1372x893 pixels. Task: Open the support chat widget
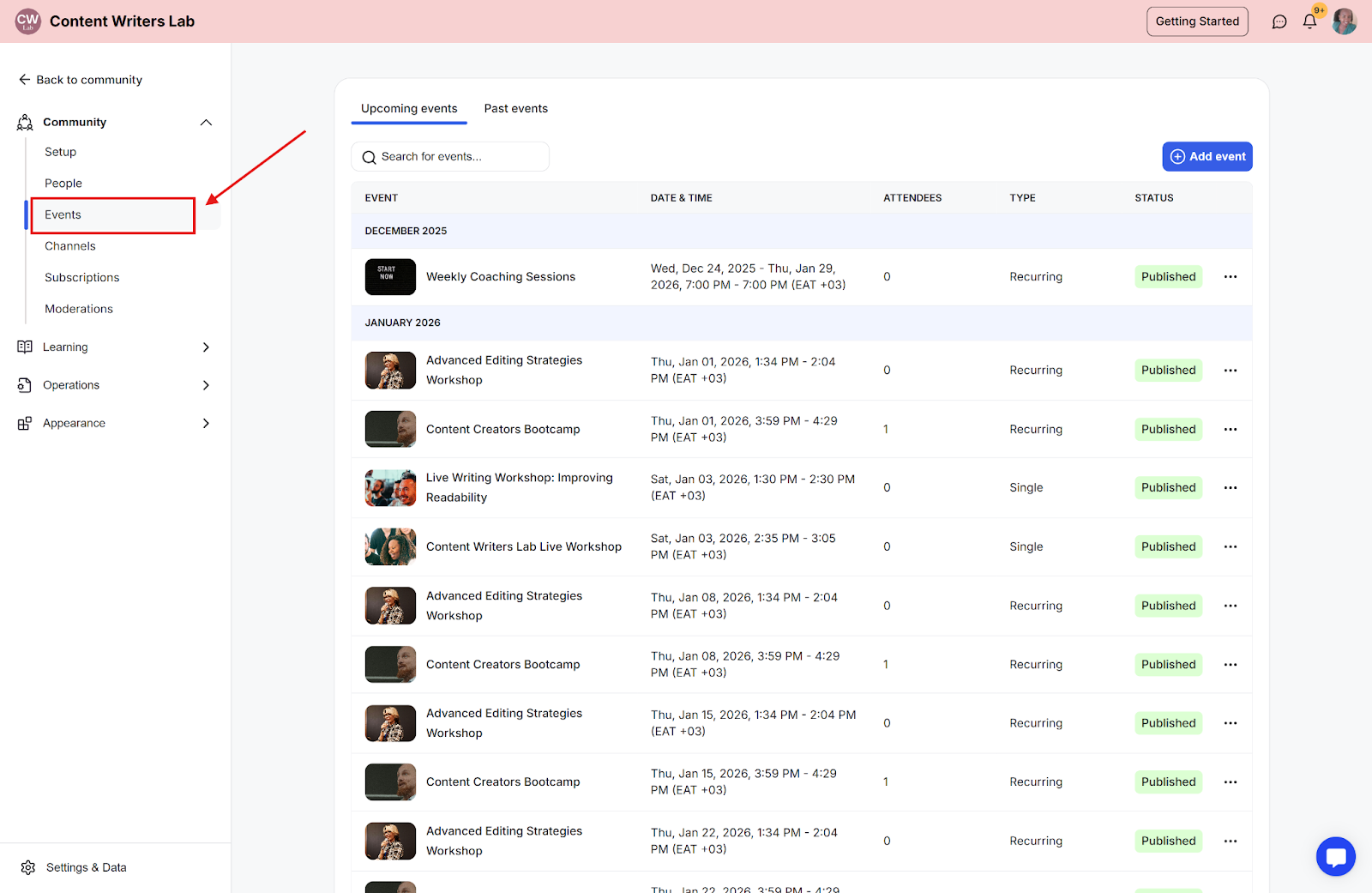(1335, 856)
